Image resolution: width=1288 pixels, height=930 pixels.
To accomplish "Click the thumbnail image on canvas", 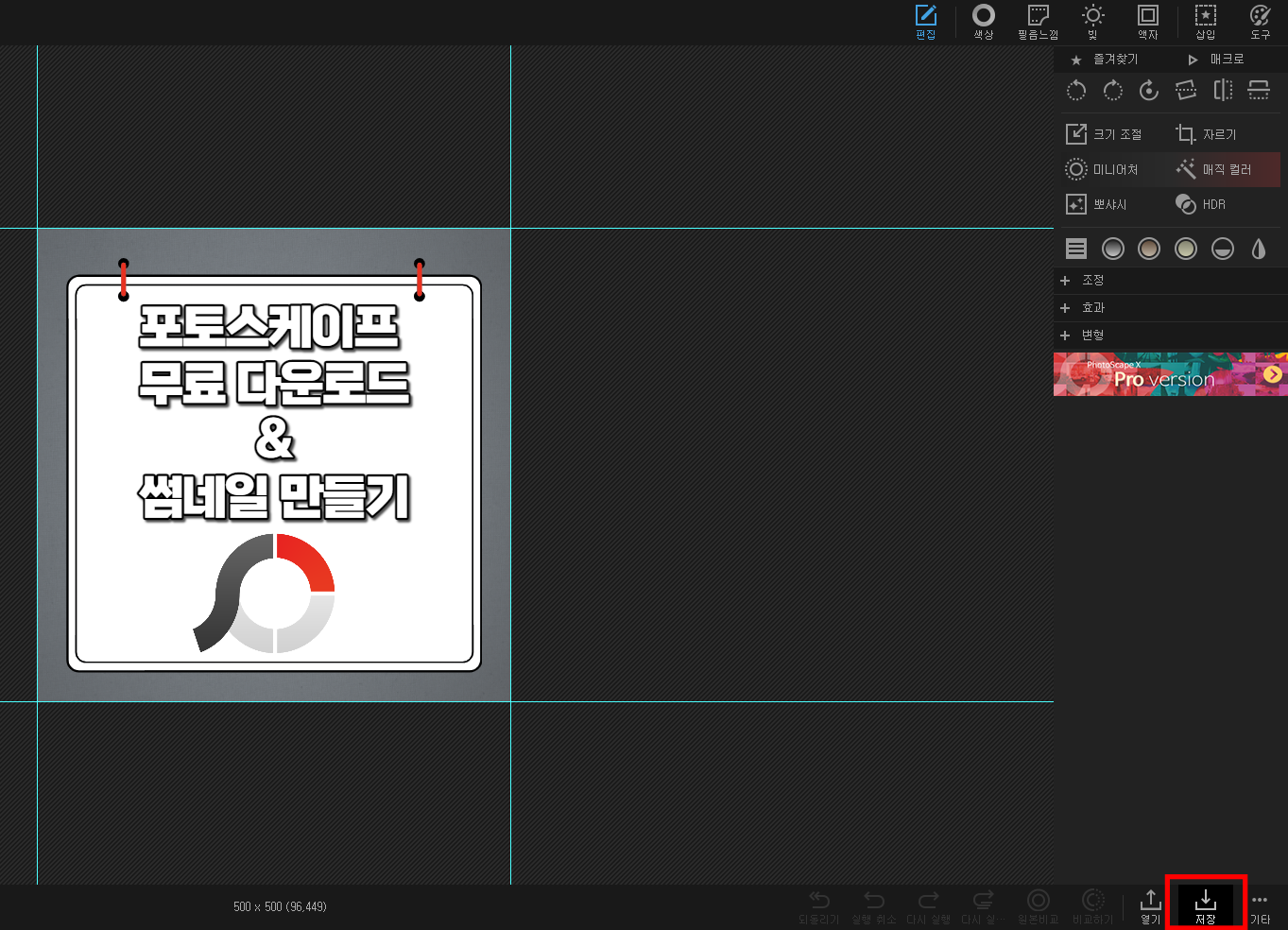I will (274, 465).
